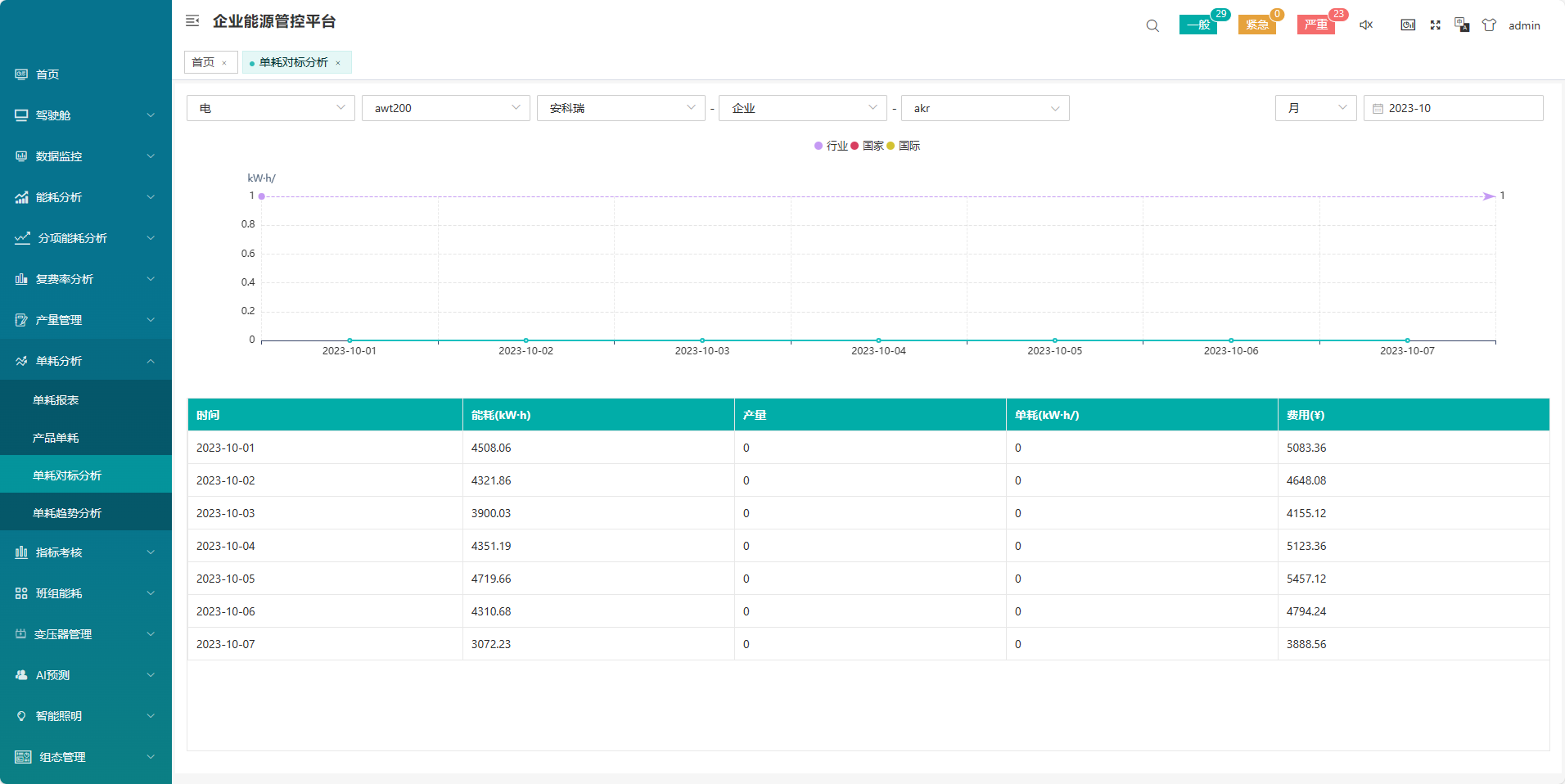Open the 一般 alarm badge
The width and height of the screenshot is (1565, 784).
coord(1198,25)
